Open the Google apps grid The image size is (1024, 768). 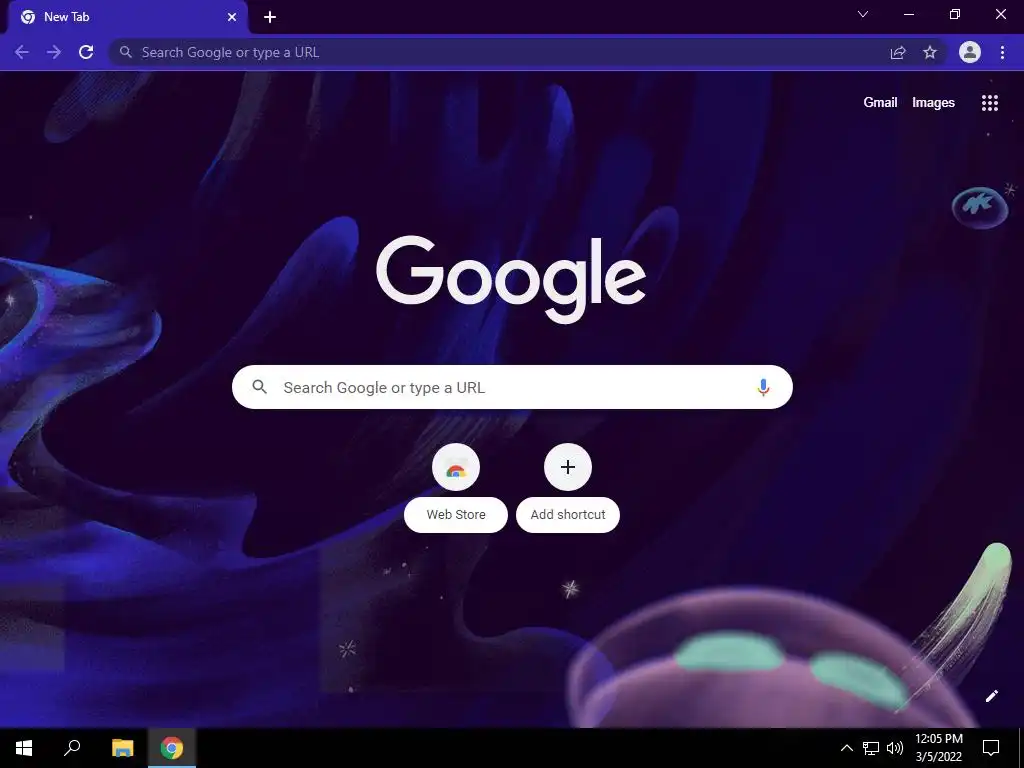pyautogui.click(x=990, y=103)
